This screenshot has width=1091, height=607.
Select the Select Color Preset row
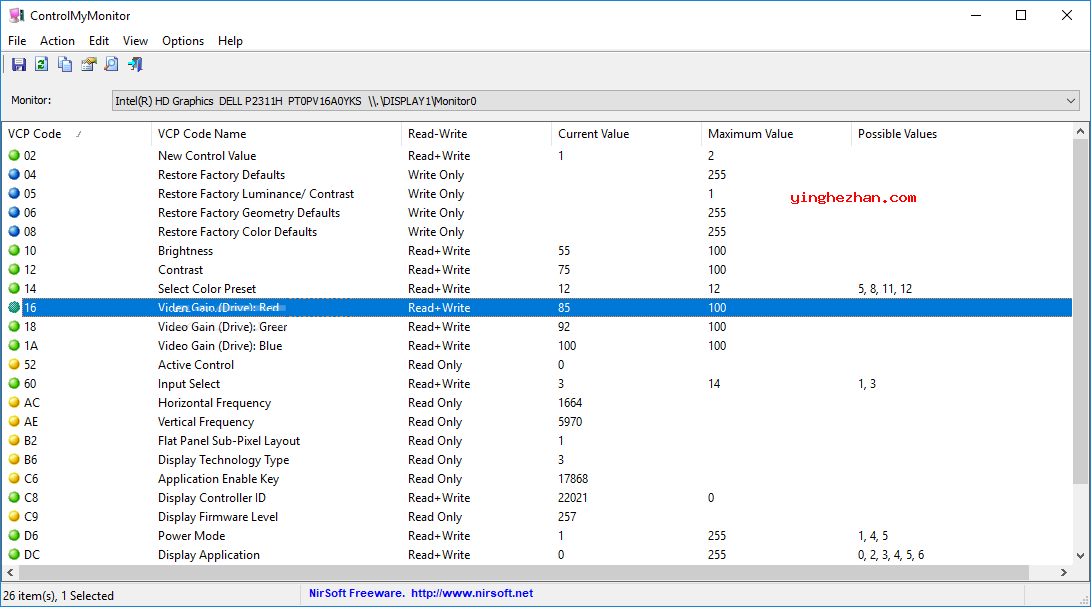tap(537, 288)
